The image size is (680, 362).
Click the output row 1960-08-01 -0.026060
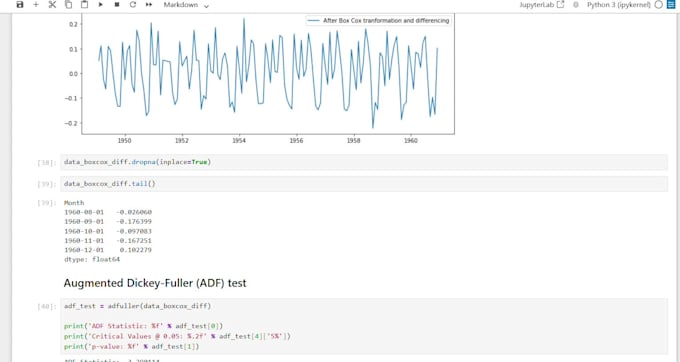[108, 212]
